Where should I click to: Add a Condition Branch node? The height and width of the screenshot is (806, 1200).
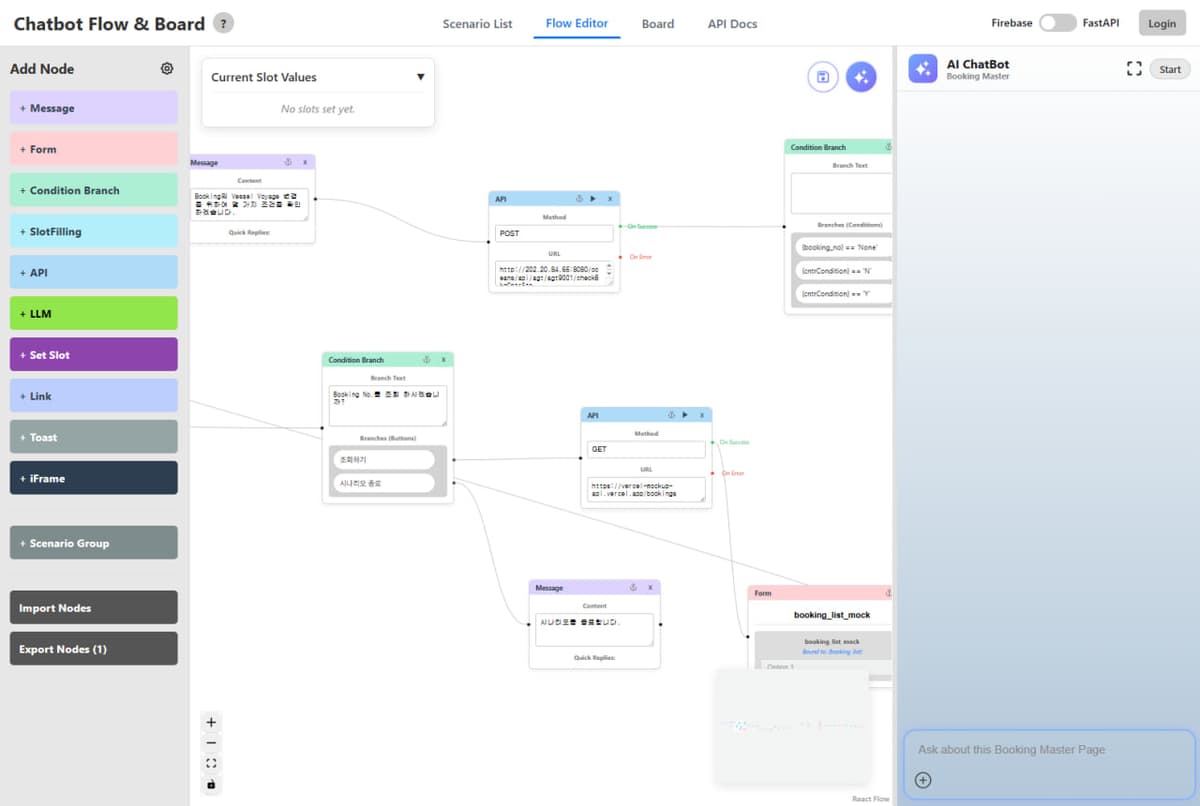(x=94, y=190)
